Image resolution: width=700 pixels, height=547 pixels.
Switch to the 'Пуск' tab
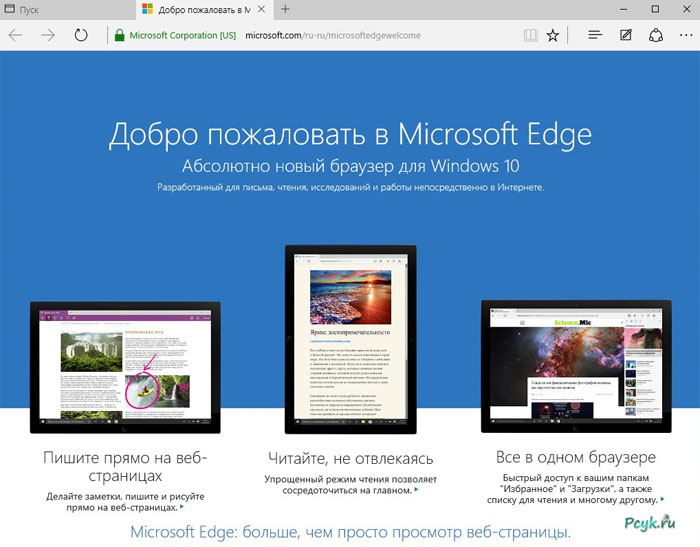(68, 9)
